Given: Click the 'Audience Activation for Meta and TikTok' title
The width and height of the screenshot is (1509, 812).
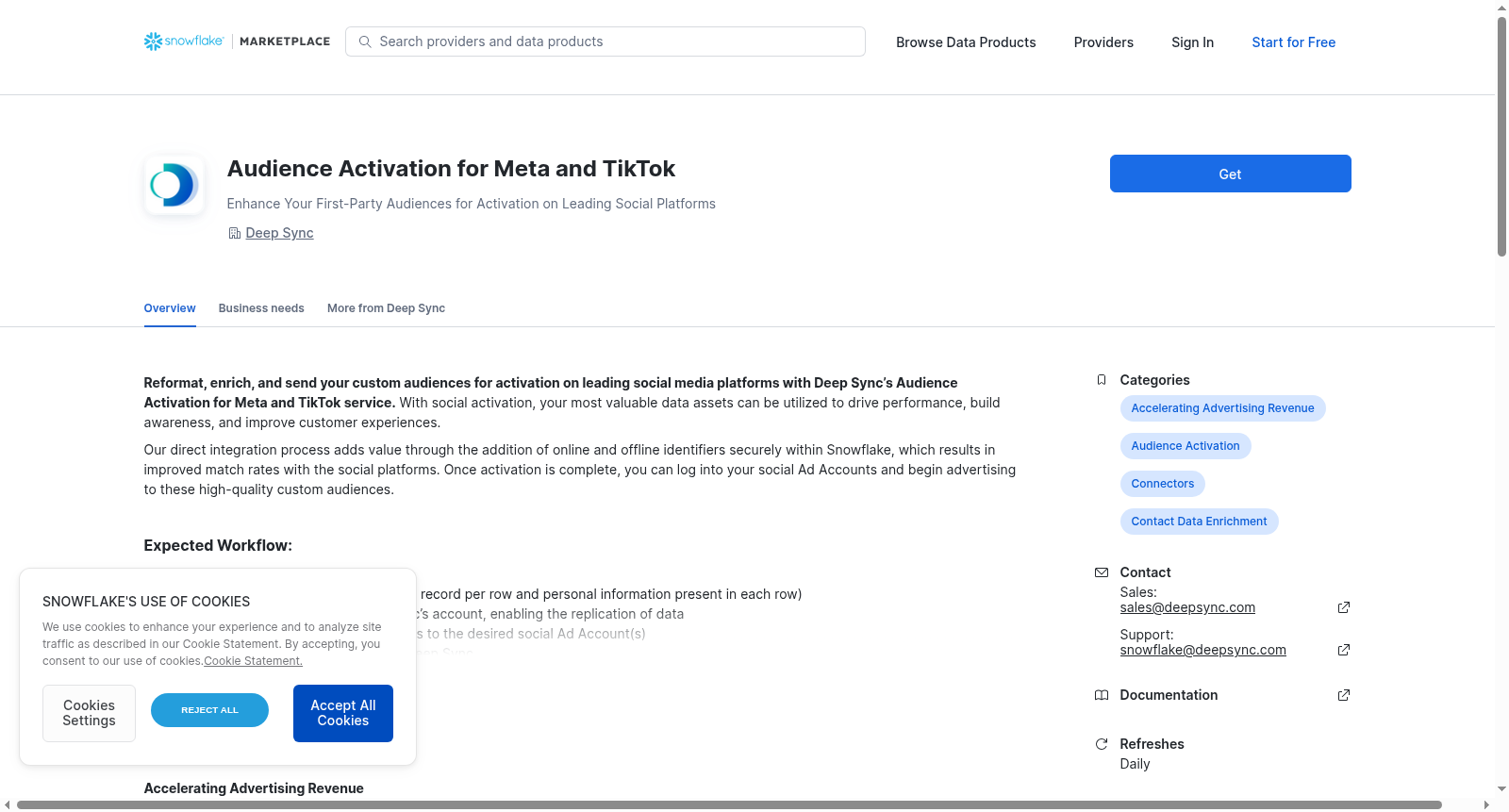Looking at the screenshot, I should pyautogui.click(x=451, y=169).
